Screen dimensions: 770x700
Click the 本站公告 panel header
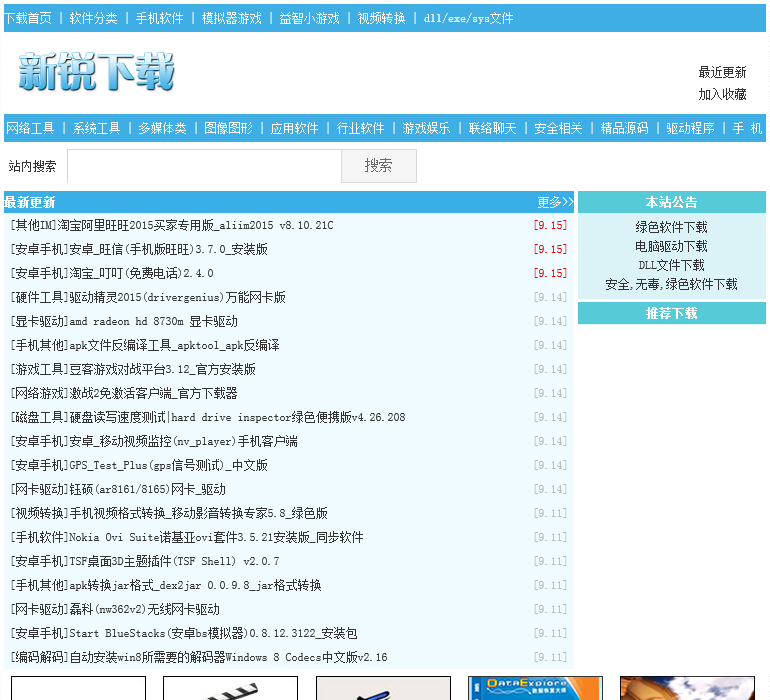(x=672, y=202)
